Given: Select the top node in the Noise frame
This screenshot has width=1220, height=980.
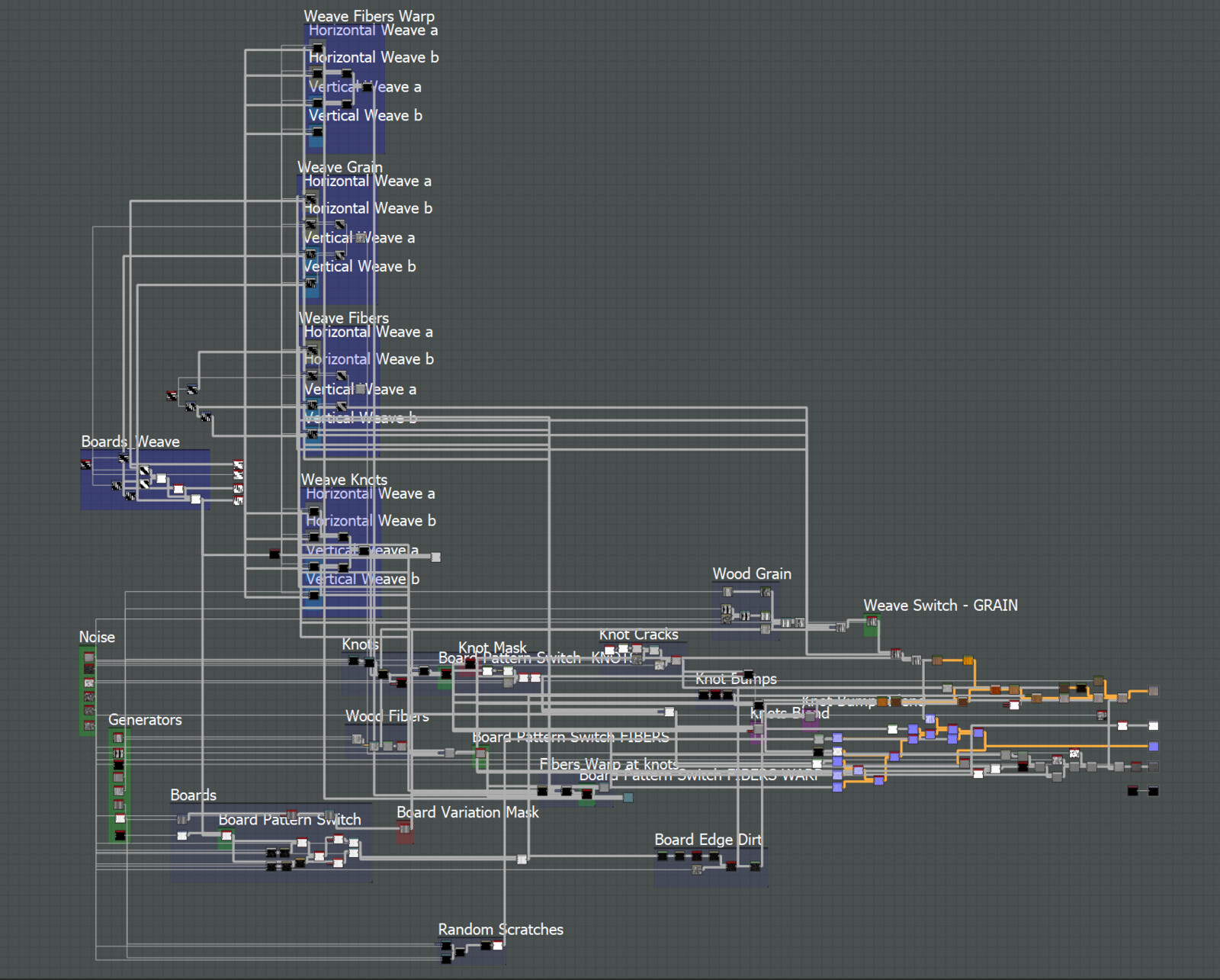Looking at the screenshot, I should 89,657.
